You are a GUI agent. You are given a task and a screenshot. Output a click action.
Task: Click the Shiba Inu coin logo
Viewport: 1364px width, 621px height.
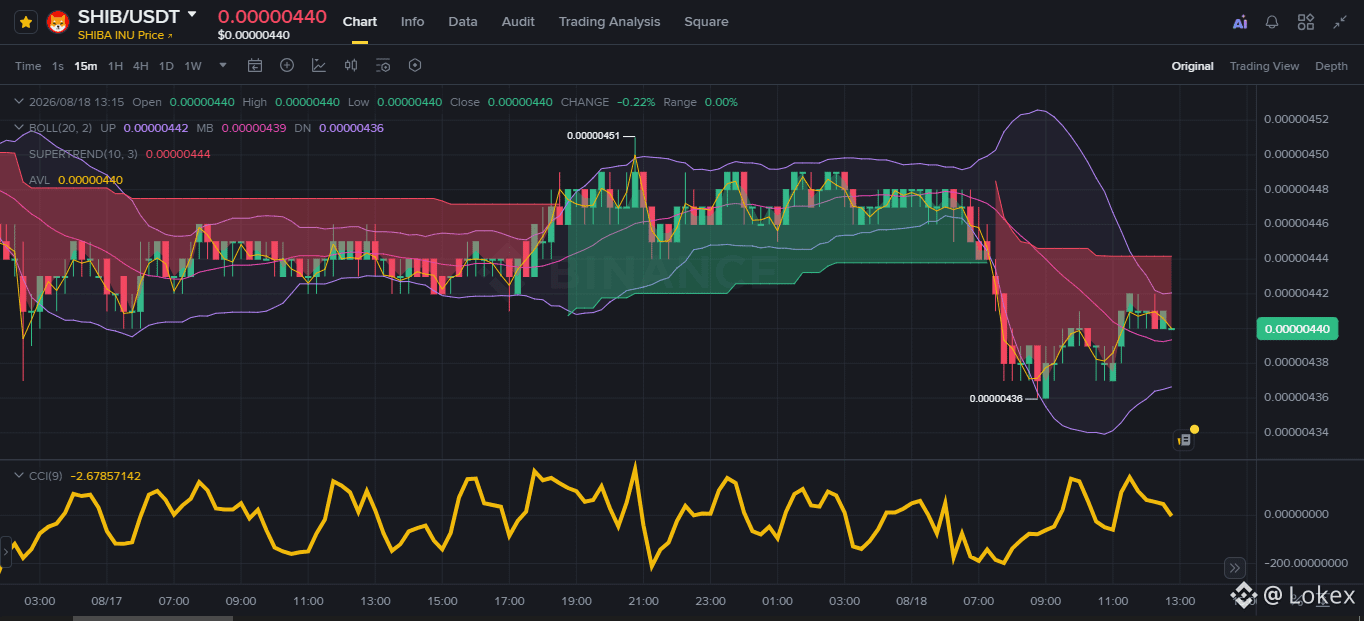(58, 22)
